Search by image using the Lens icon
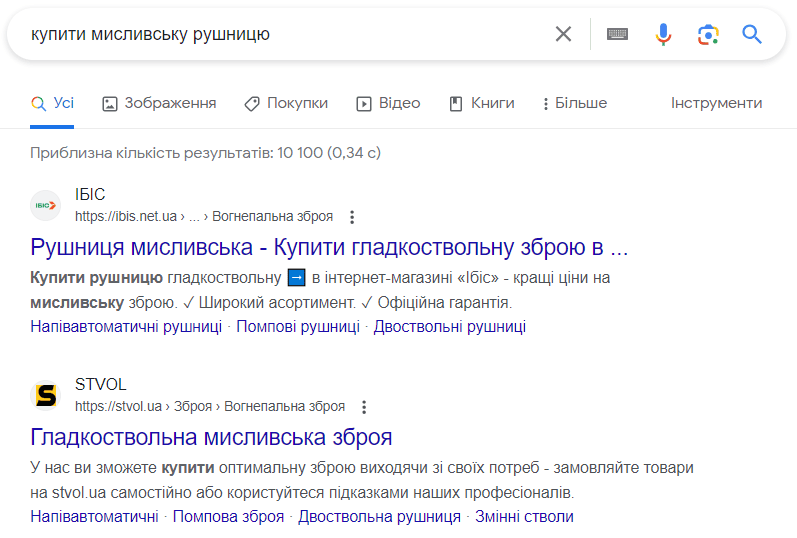 (708, 34)
